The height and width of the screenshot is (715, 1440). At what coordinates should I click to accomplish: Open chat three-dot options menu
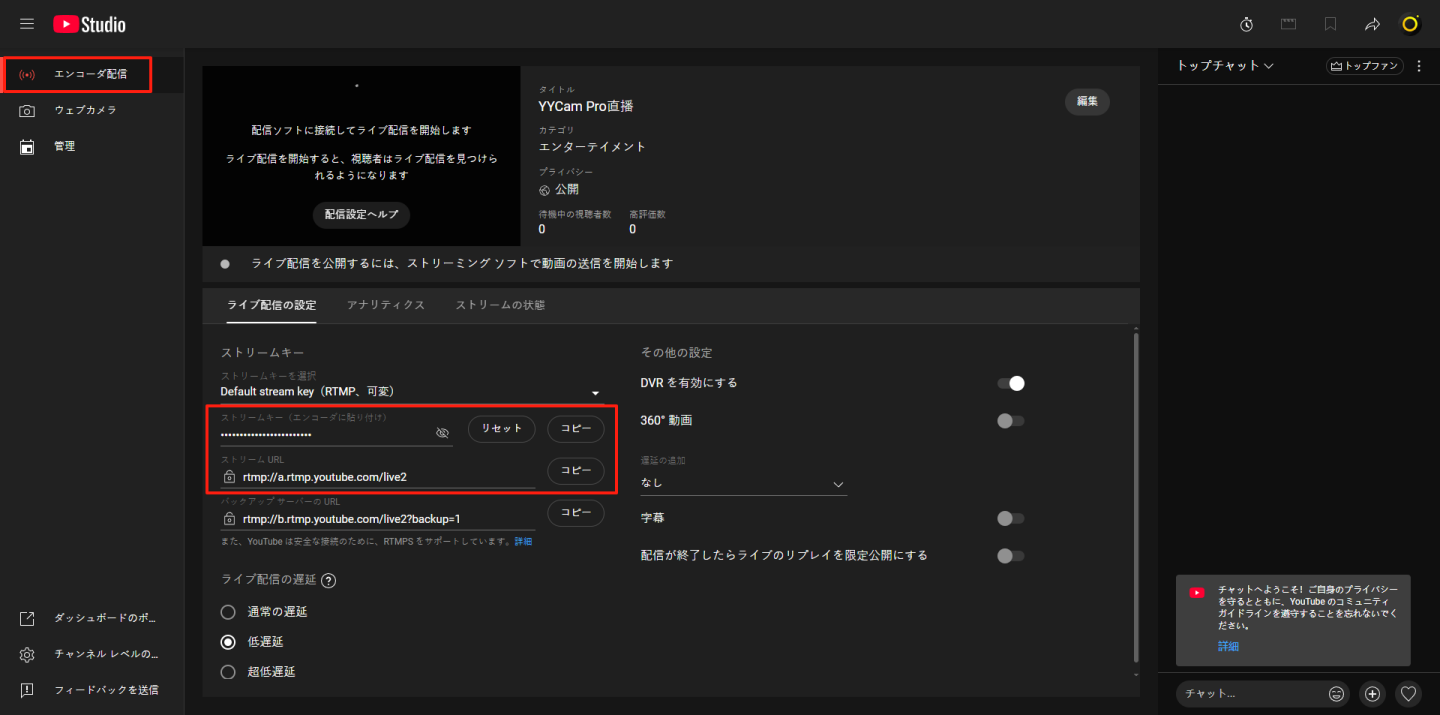click(1419, 66)
